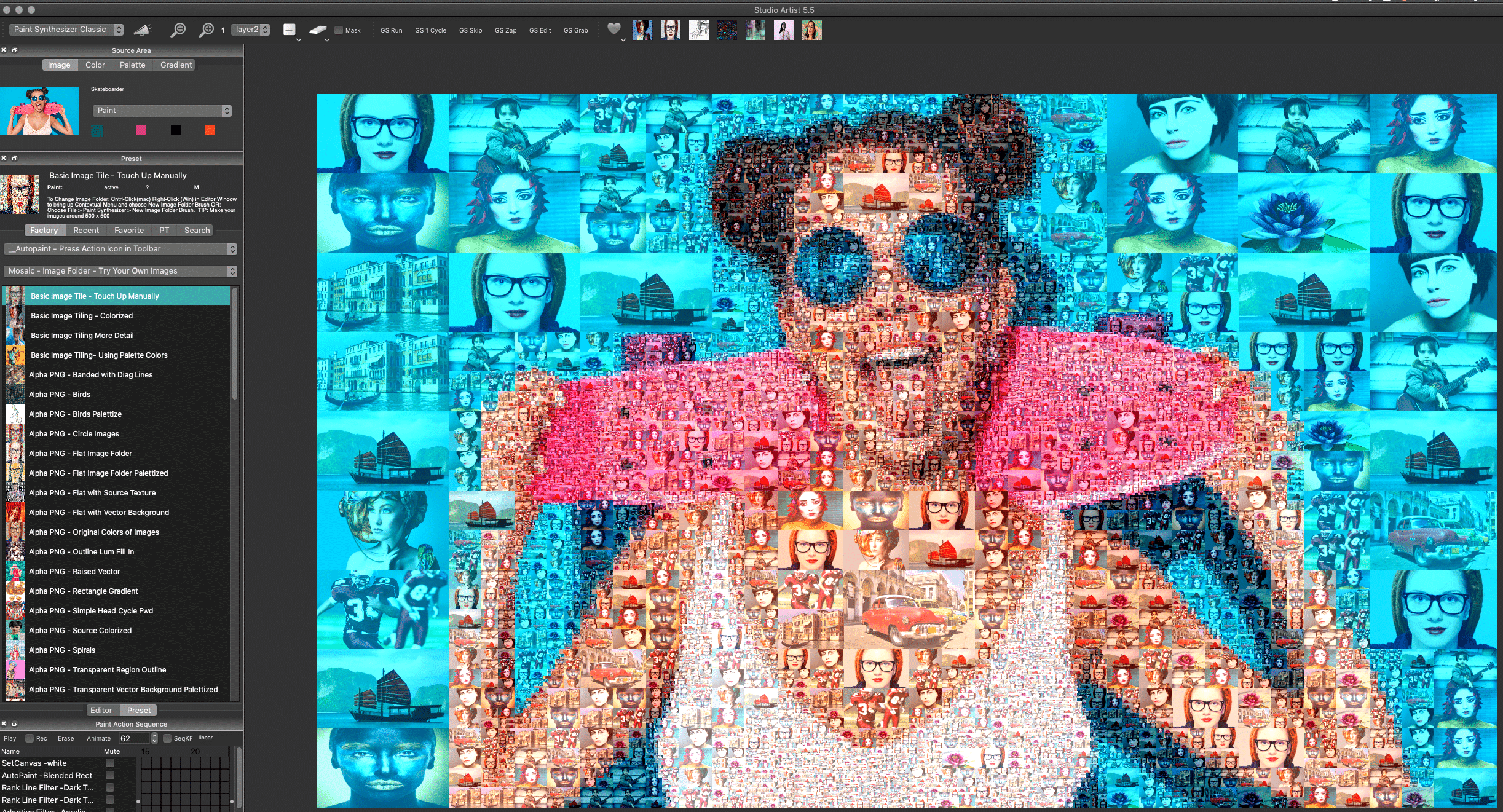Open Paint Synthesizer Classic mode dropdown
1503x812 pixels.
pos(66,29)
